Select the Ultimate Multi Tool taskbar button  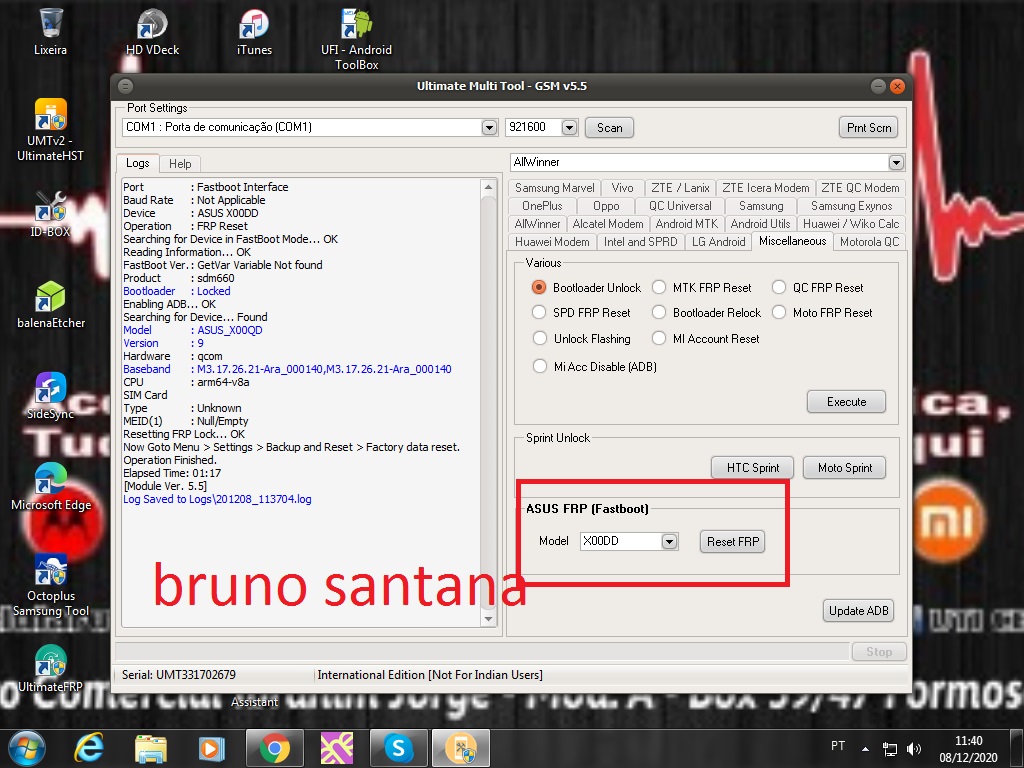pyautogui.click(x=460, y=748)
